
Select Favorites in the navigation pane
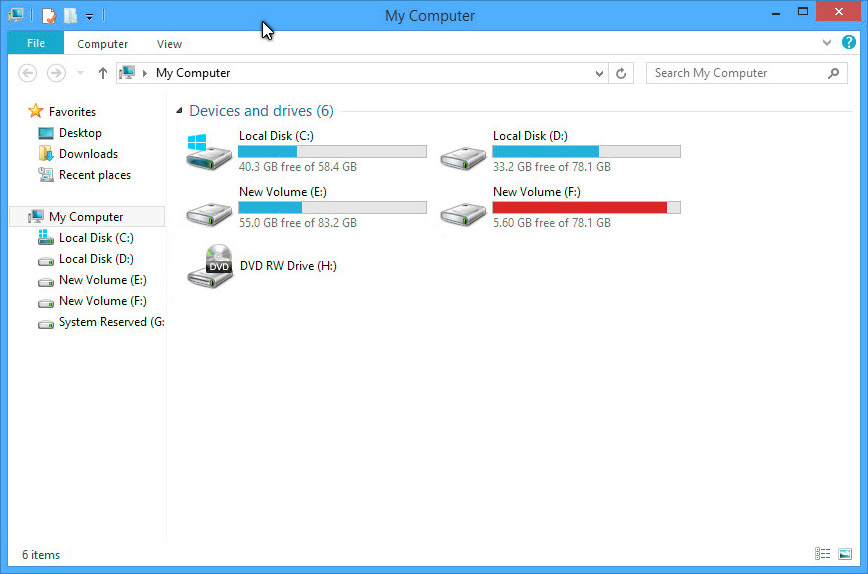[72, 112]
